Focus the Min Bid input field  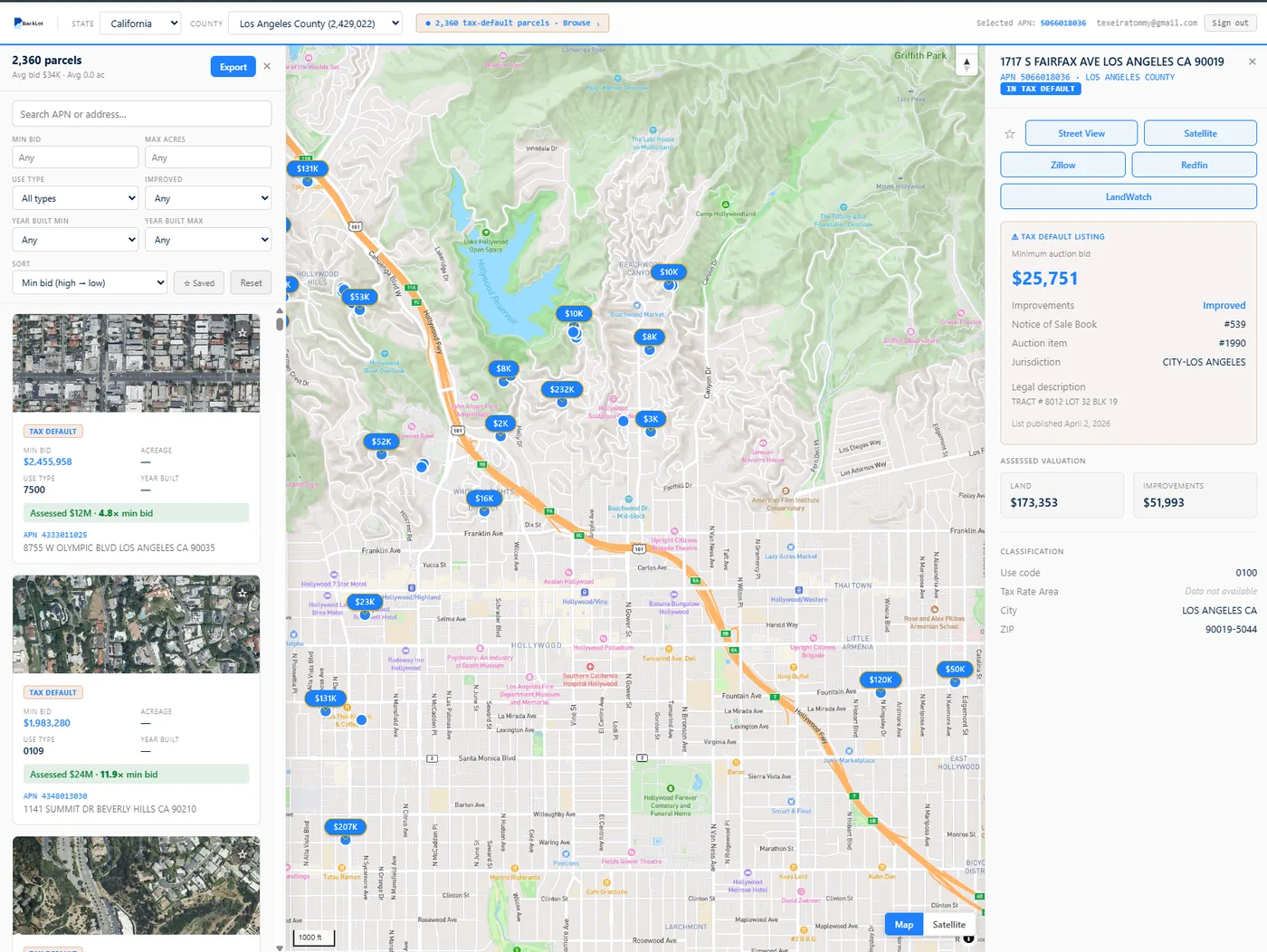(x=75, y=157)
